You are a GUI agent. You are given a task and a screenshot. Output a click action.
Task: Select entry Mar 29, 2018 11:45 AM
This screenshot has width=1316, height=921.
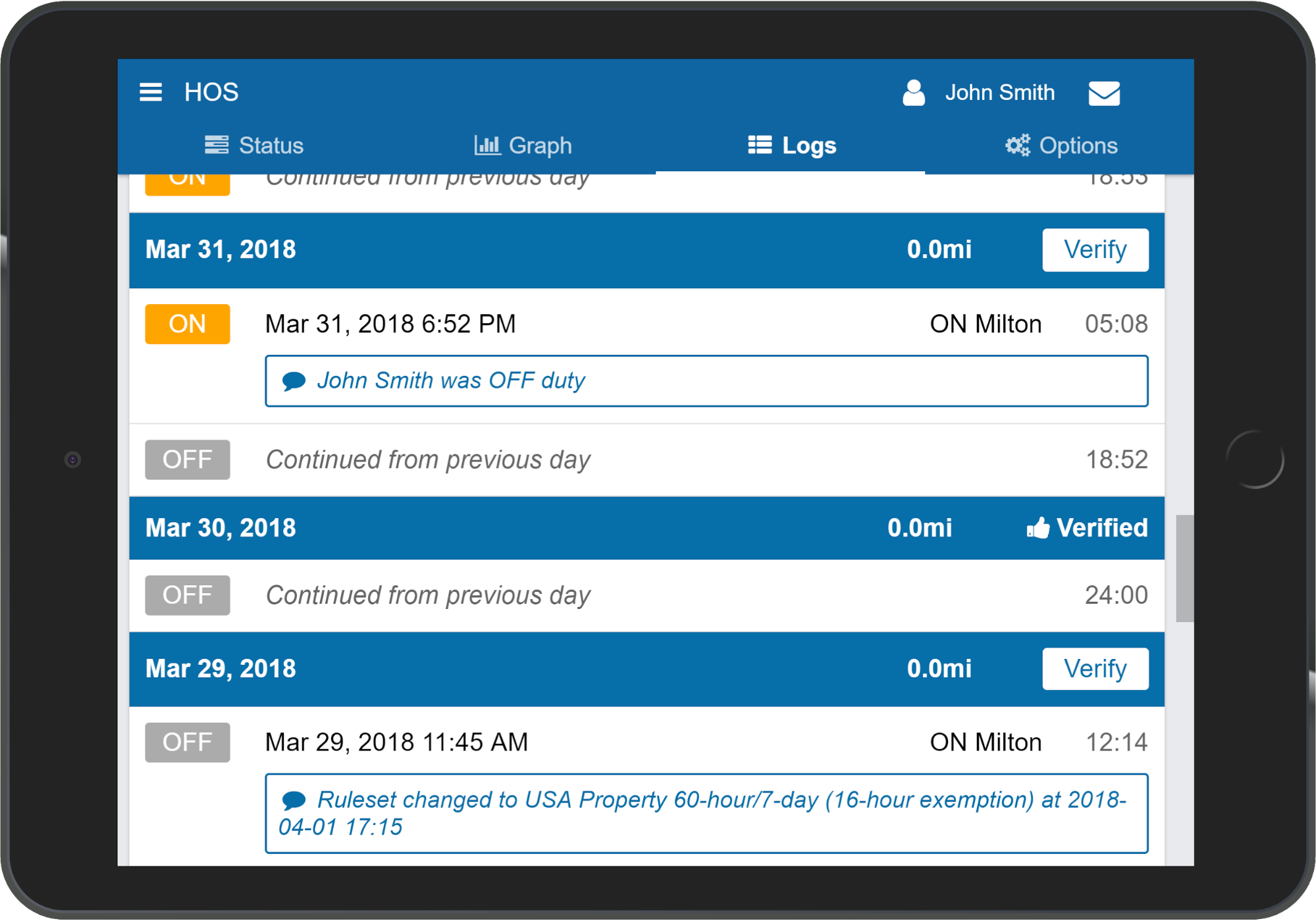pos(396,743)
